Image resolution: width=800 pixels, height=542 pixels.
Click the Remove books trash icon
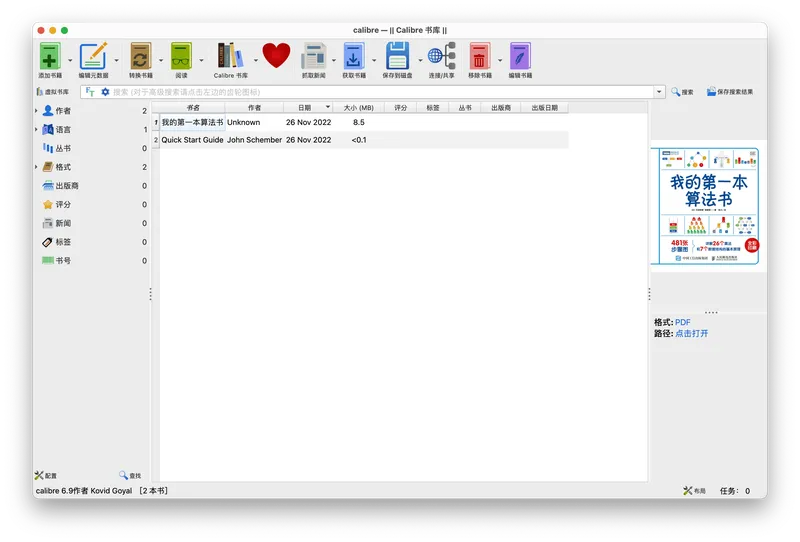479,56
